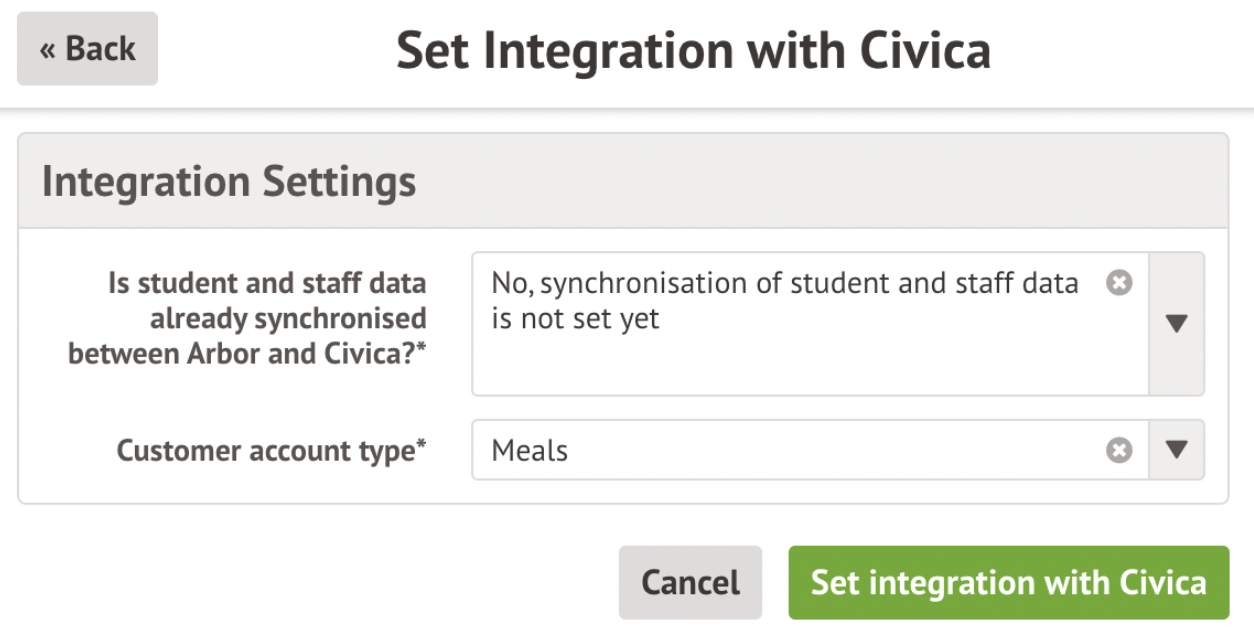Confirm with the green Set integration with Civica button

tap(1008, 582)
